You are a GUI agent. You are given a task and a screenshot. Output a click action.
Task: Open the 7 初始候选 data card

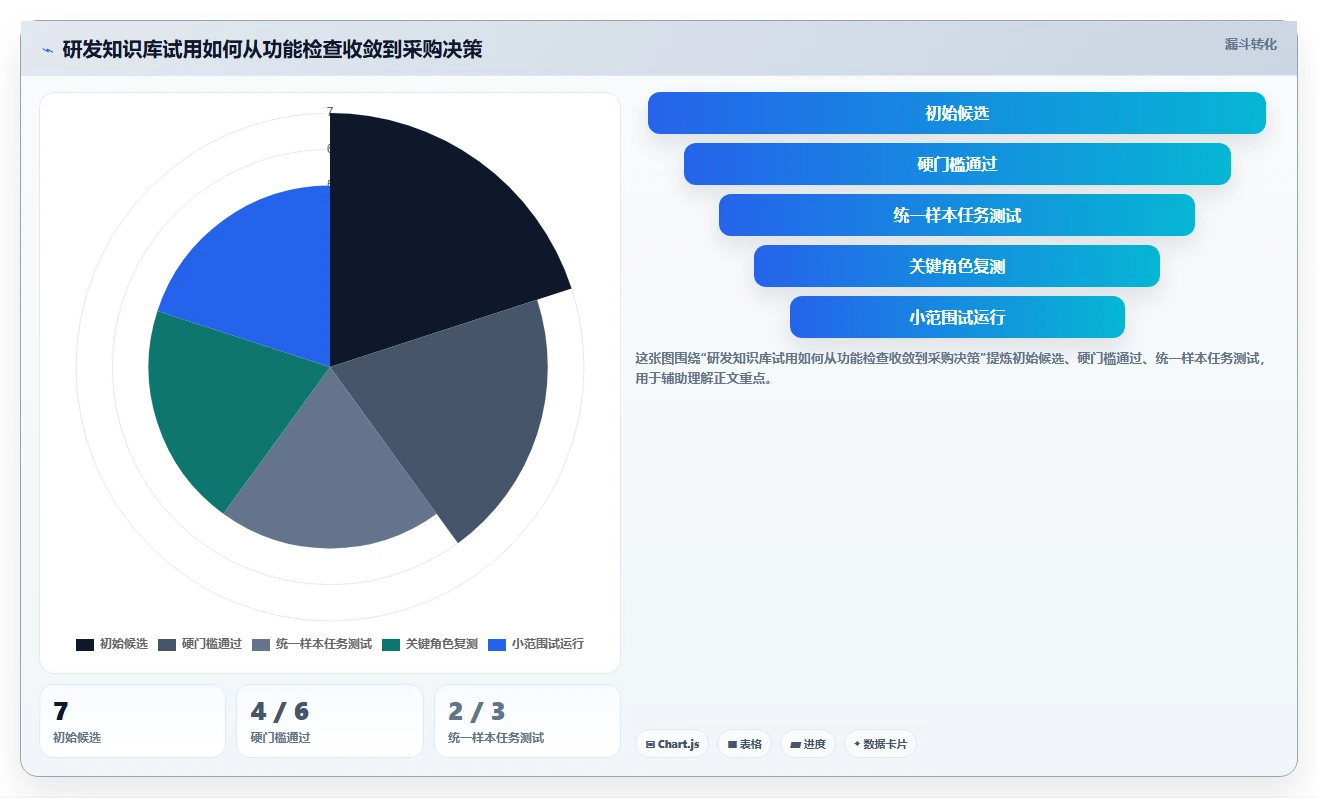tap(132, 721)
